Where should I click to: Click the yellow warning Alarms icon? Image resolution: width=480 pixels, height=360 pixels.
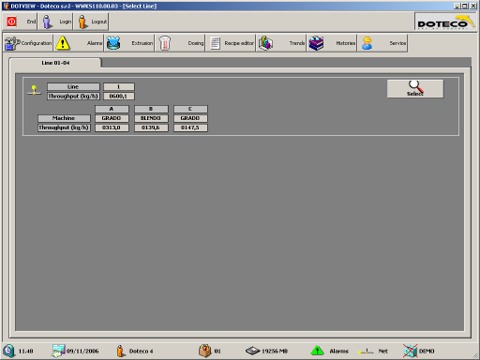(63, 43)
